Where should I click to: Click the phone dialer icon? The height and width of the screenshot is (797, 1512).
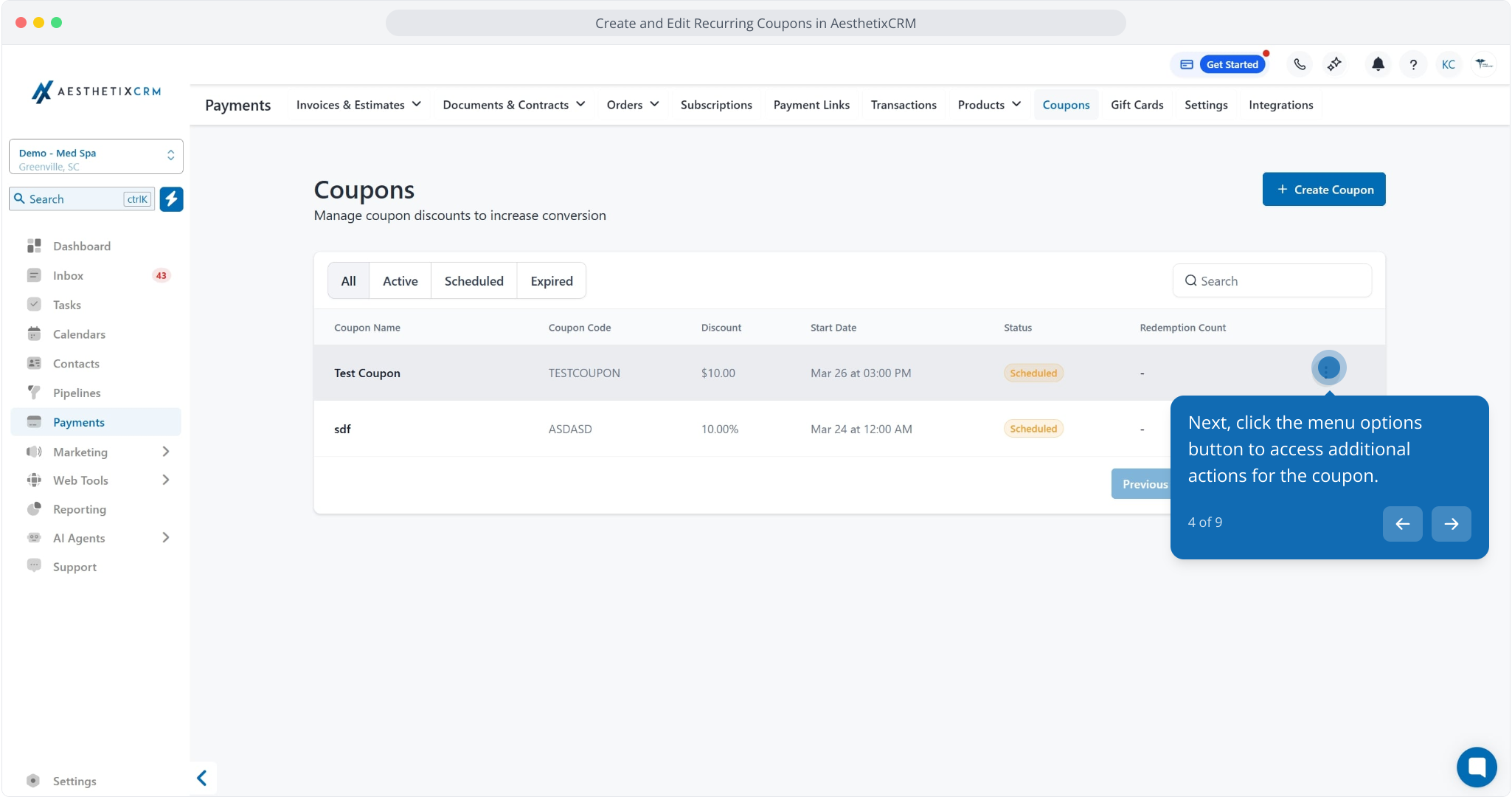coord(1300,64)
